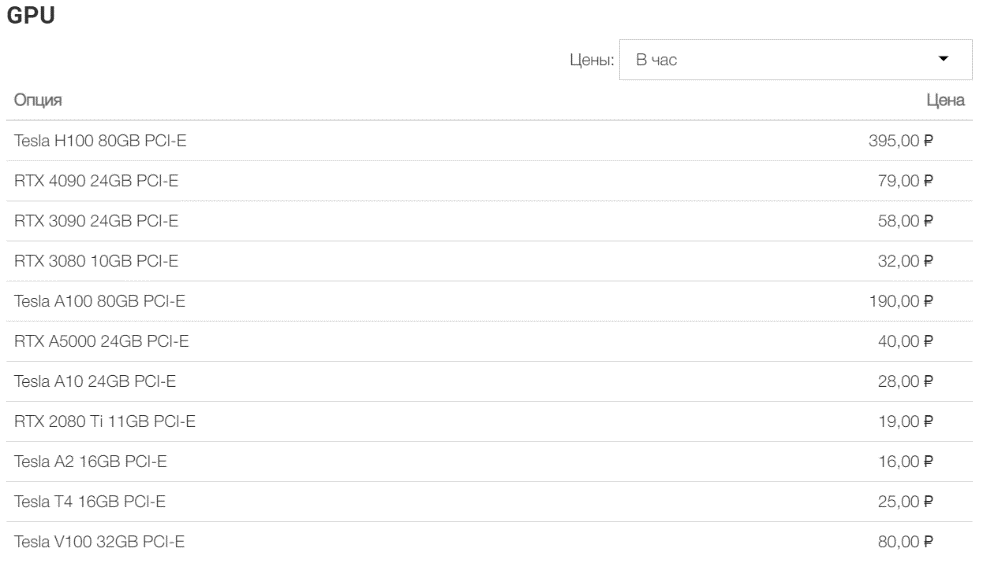The width and height of the screenshot is (983, 574).
Task: Click the 395,00 ₽ price for Tesla H100
Action: click(900, 141)
